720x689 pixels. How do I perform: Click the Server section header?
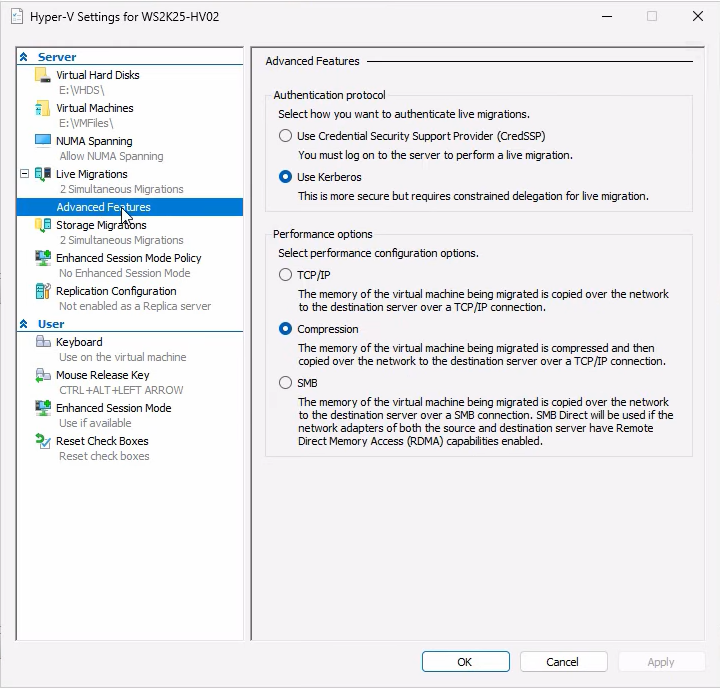click(57, 57)
